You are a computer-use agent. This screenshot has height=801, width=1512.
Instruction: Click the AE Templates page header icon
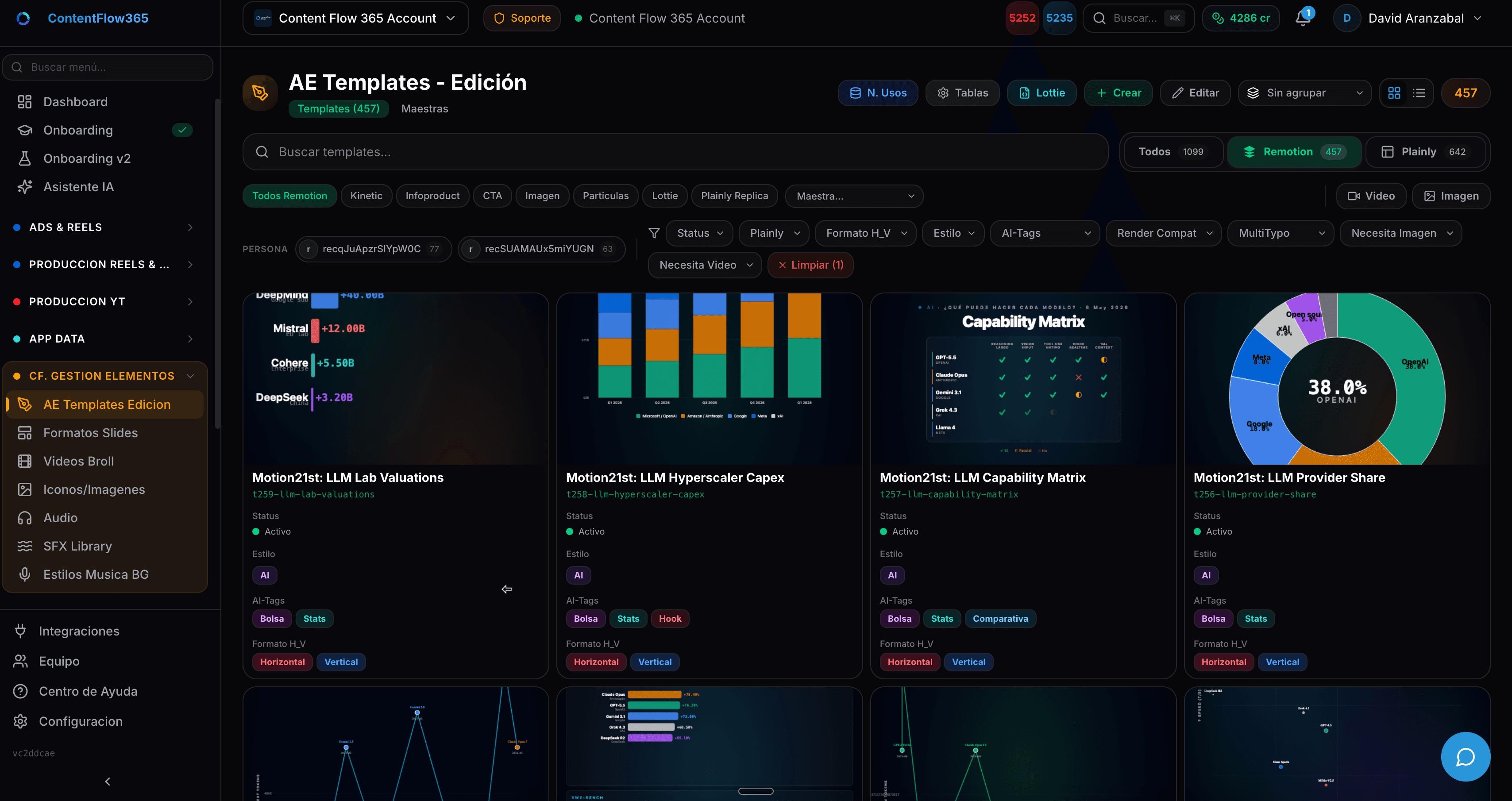(260, 93)
